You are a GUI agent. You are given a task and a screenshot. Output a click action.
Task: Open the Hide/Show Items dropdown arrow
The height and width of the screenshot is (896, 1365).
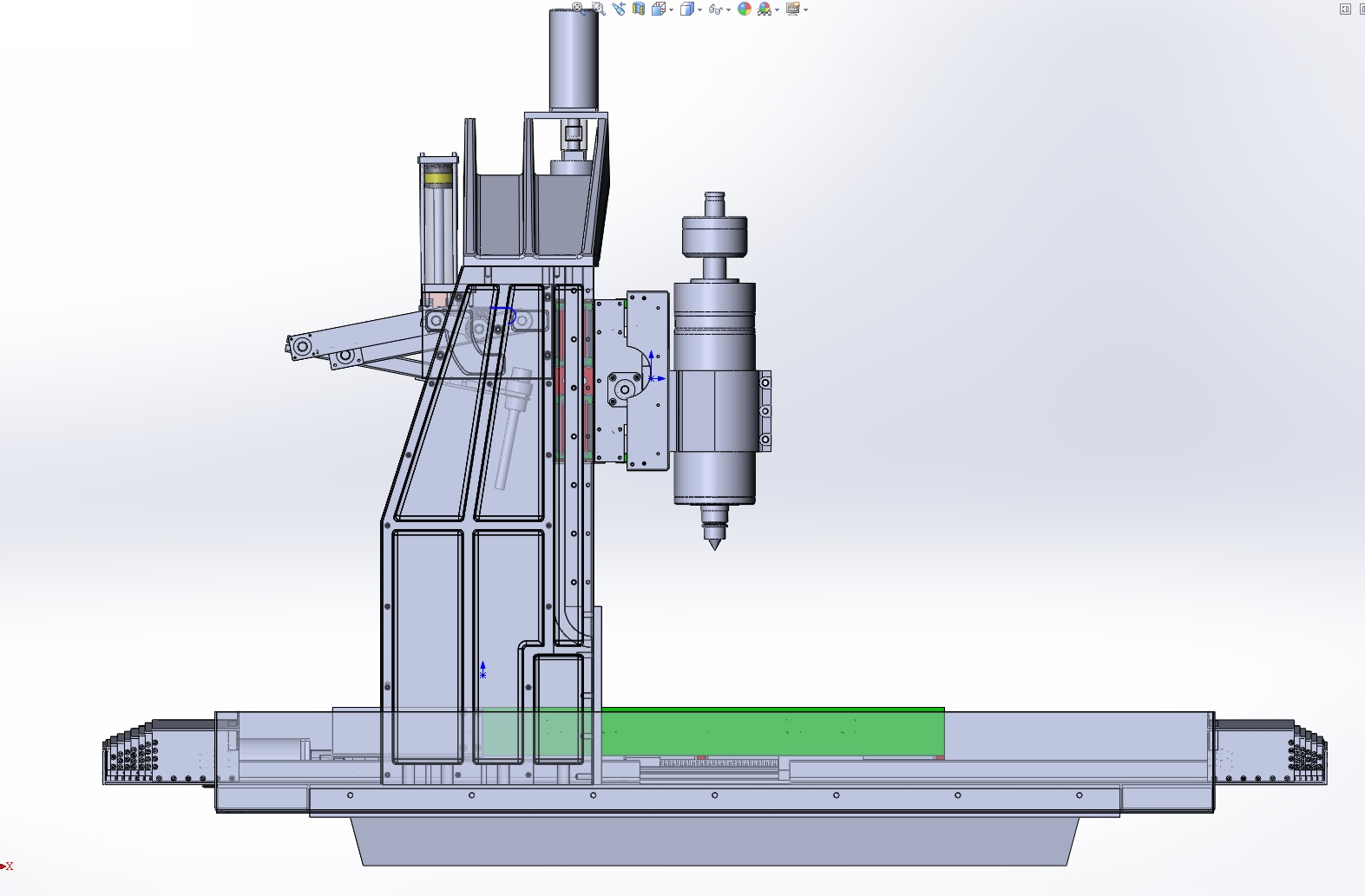pos(728,10)
